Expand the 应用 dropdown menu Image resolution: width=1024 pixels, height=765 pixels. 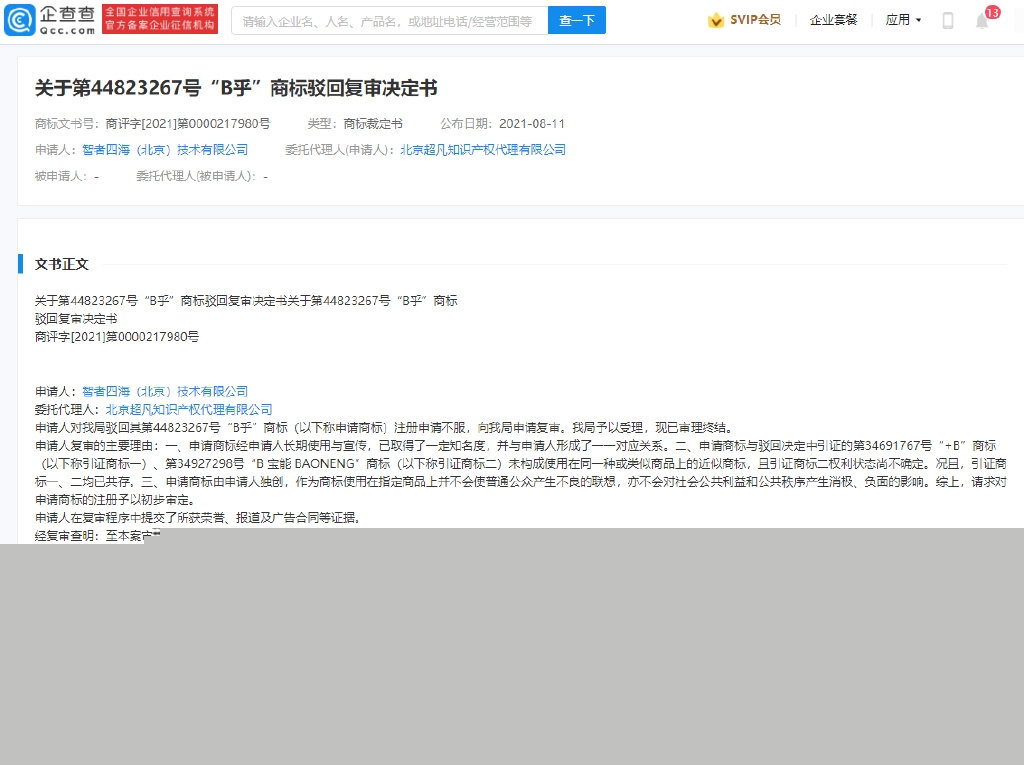pyautogui.click(x=903, y=20)
